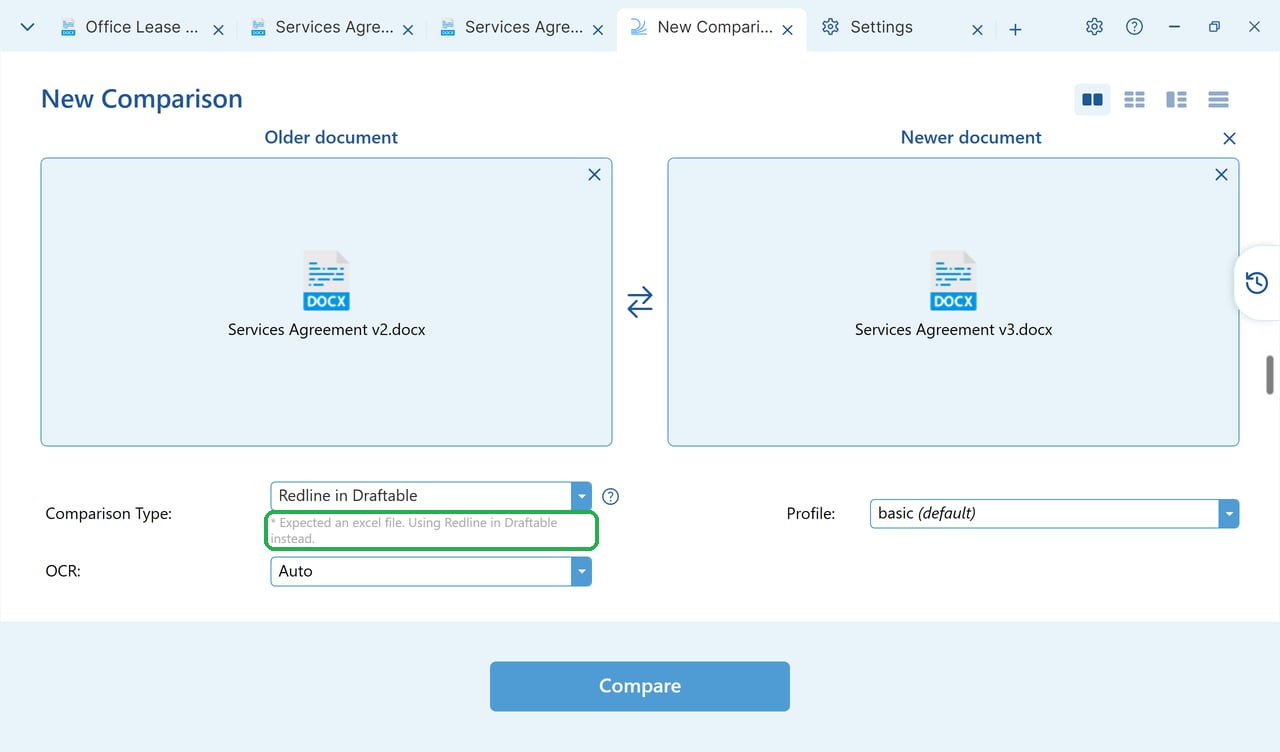Close the Settings tab
The width and height of the screenshot is (1280, 752).
point(978,30)
